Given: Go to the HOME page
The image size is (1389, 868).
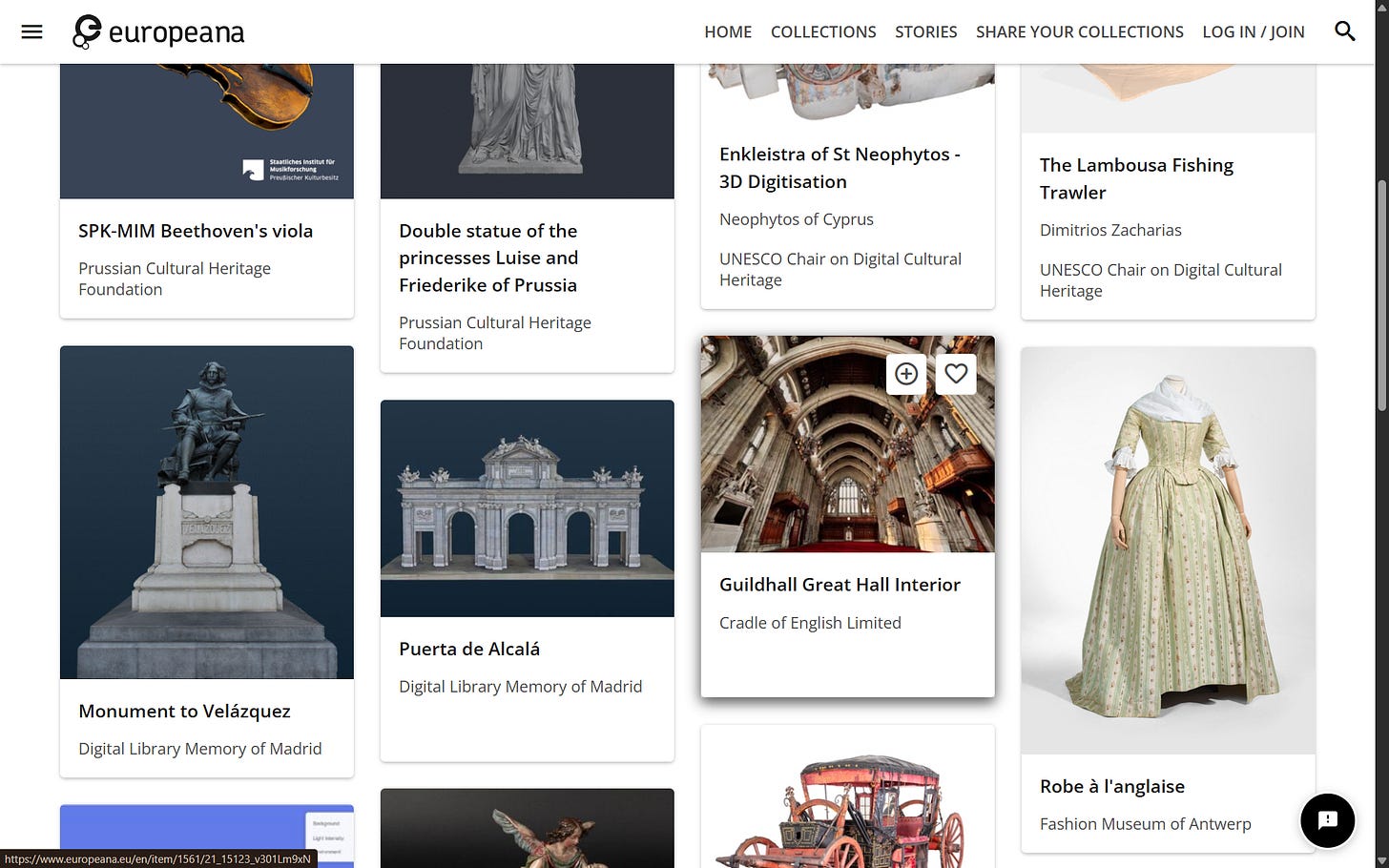Looking at the screenshot, I should pos(728,31).
